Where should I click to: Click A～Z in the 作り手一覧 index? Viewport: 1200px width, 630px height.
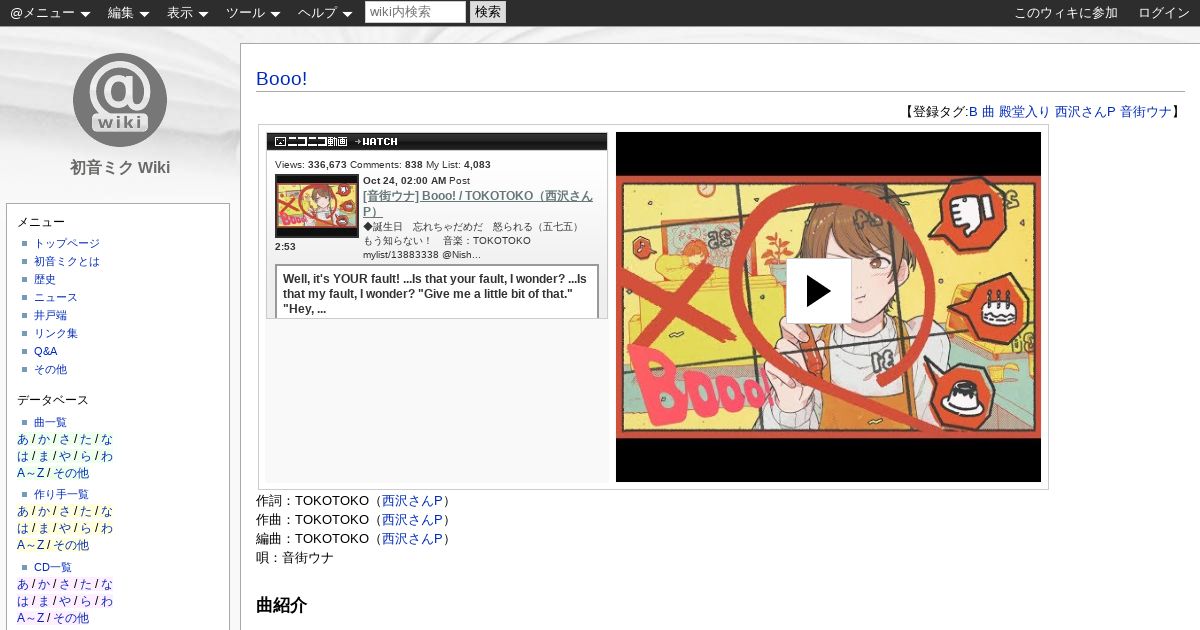point(30,545)
